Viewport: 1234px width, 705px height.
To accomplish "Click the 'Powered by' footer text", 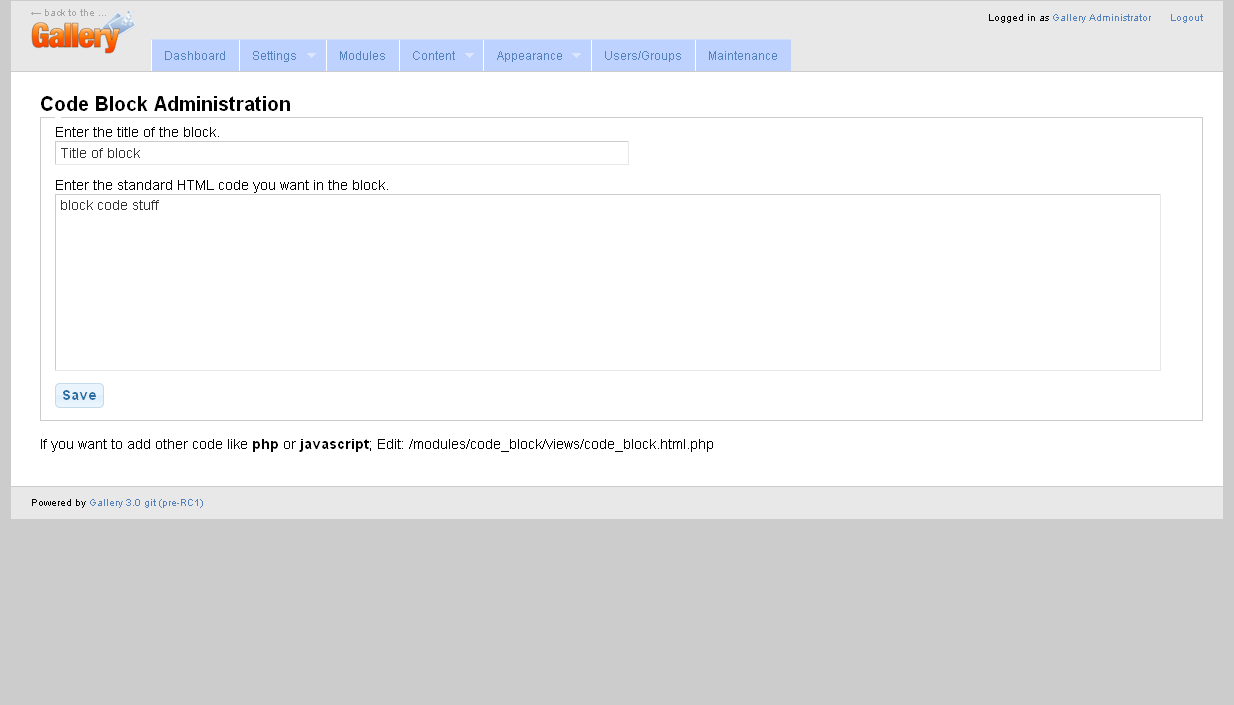I will tap(58, 503).
